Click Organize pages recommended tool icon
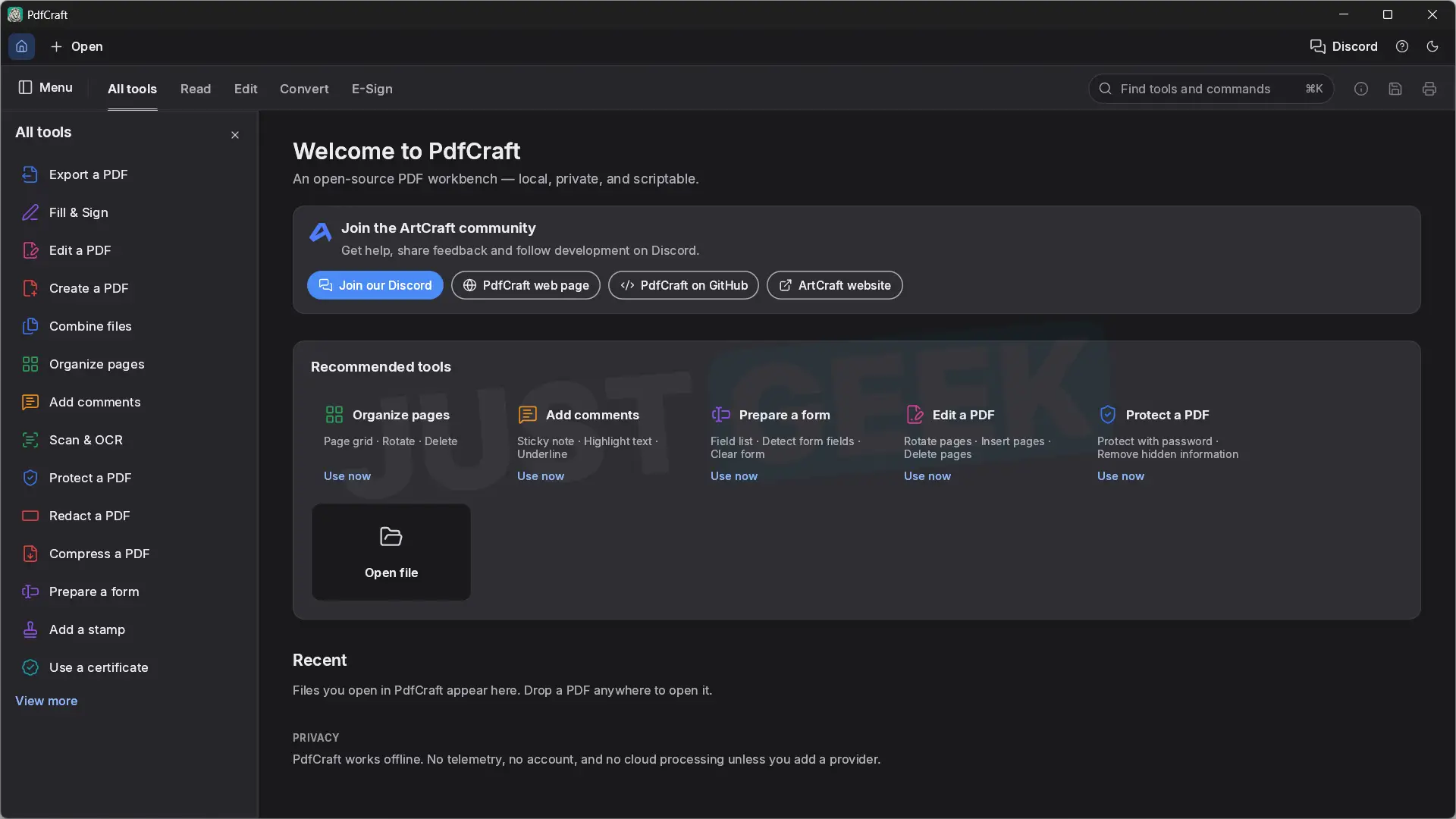This screenshot has width=1456, height=819. tap(334, 414)
